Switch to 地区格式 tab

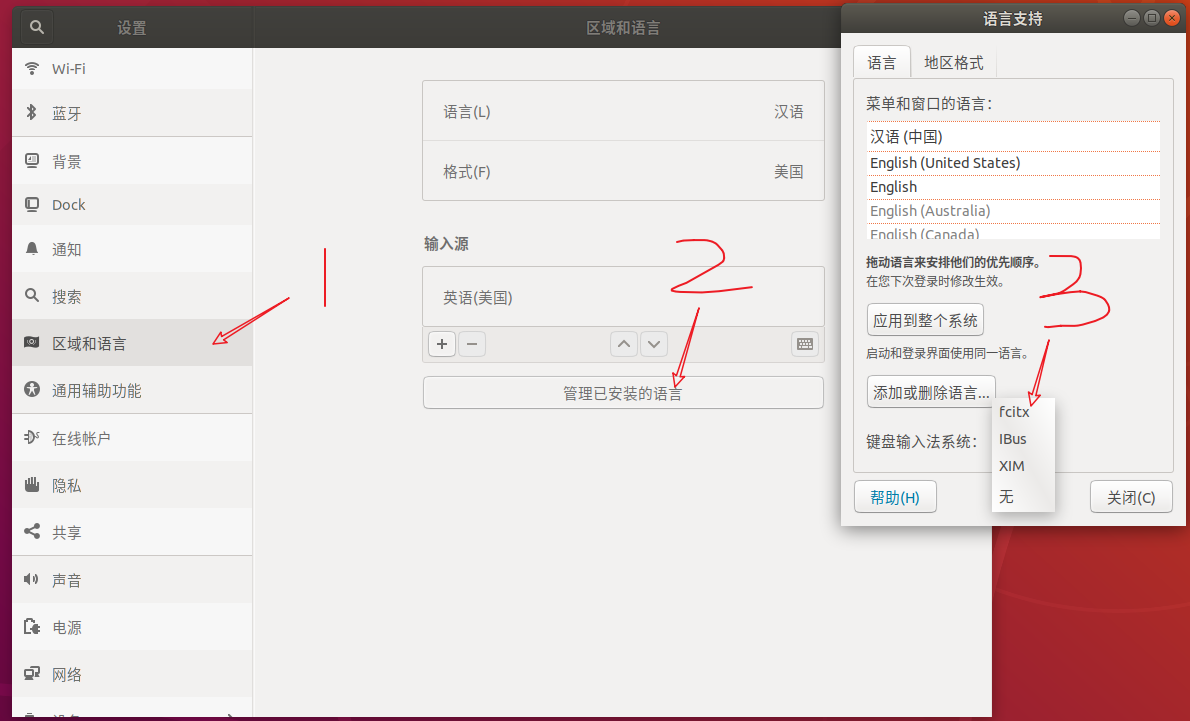coord(954,62)
